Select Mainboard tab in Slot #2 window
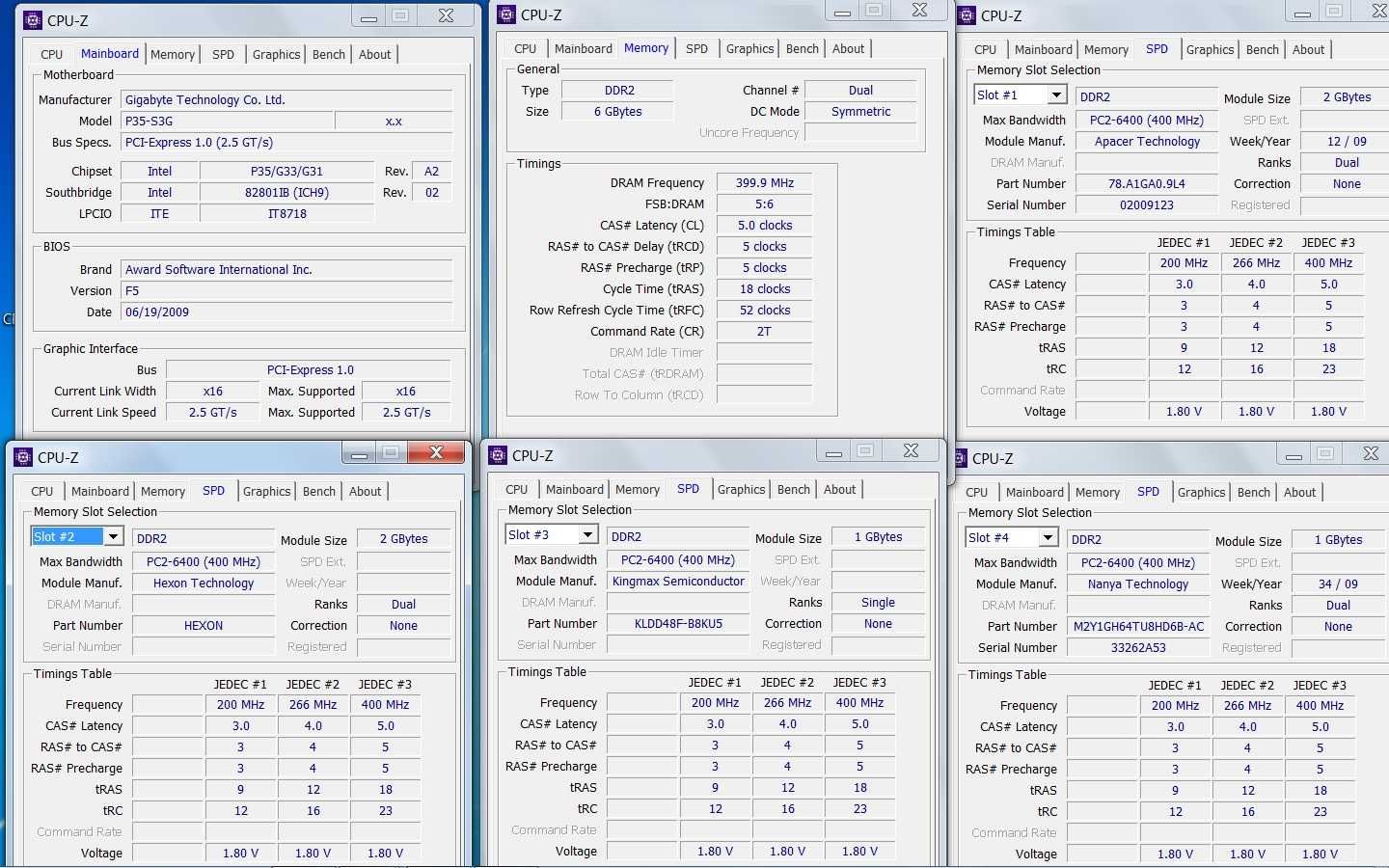Viewport: 1389px width, 868px height. pos(99,491)
